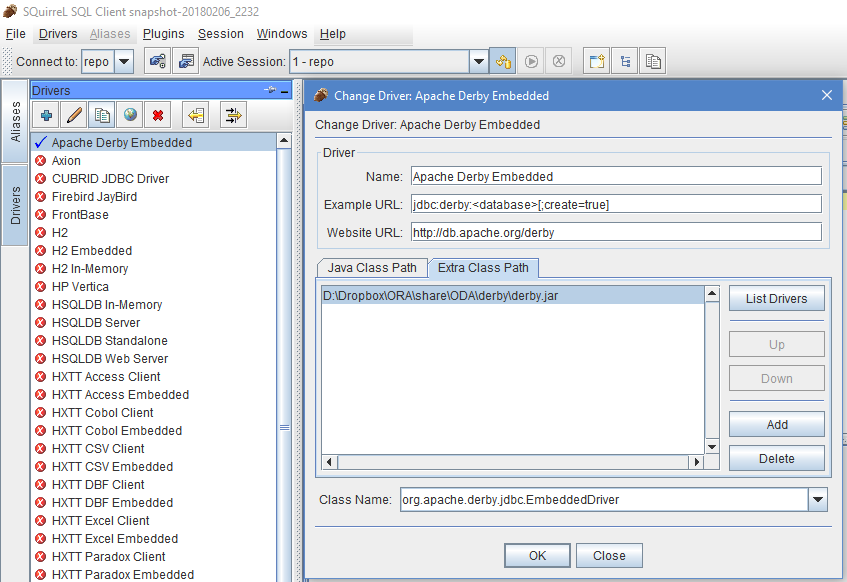
Task: Click the class path horizontal scroll-right arrow
Action: [697, 462]
